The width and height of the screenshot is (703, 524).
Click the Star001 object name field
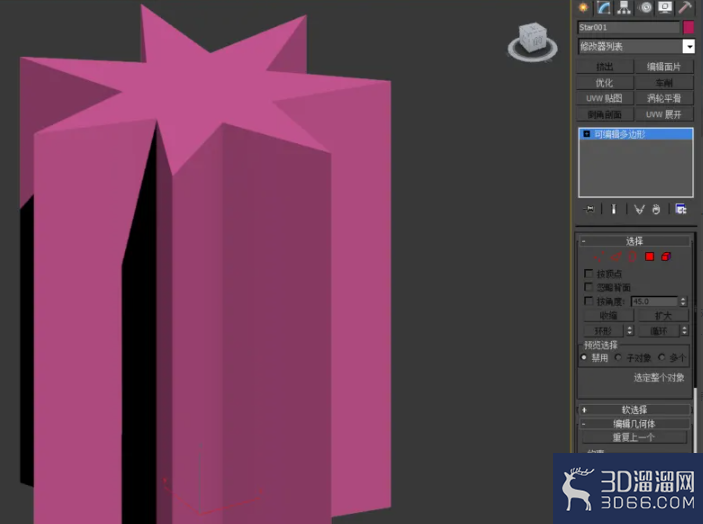click(628, 27)
